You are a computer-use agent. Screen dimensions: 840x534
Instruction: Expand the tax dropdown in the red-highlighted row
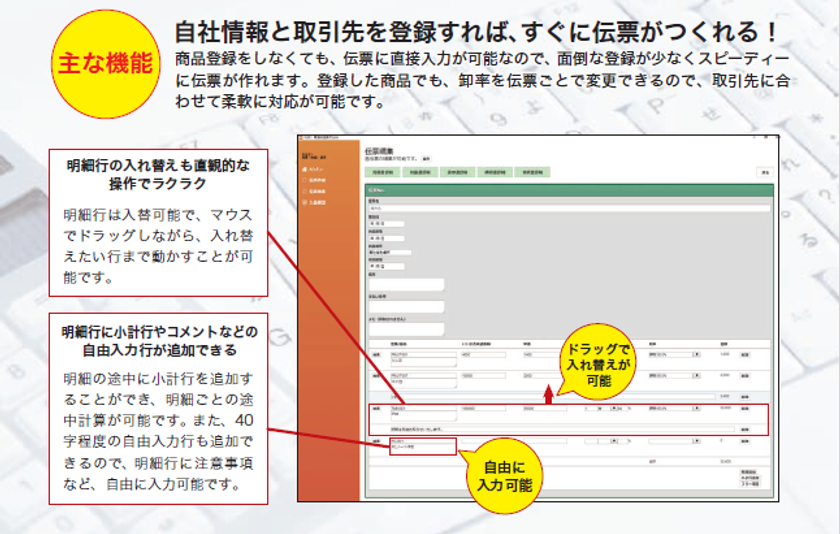(696, 408)
